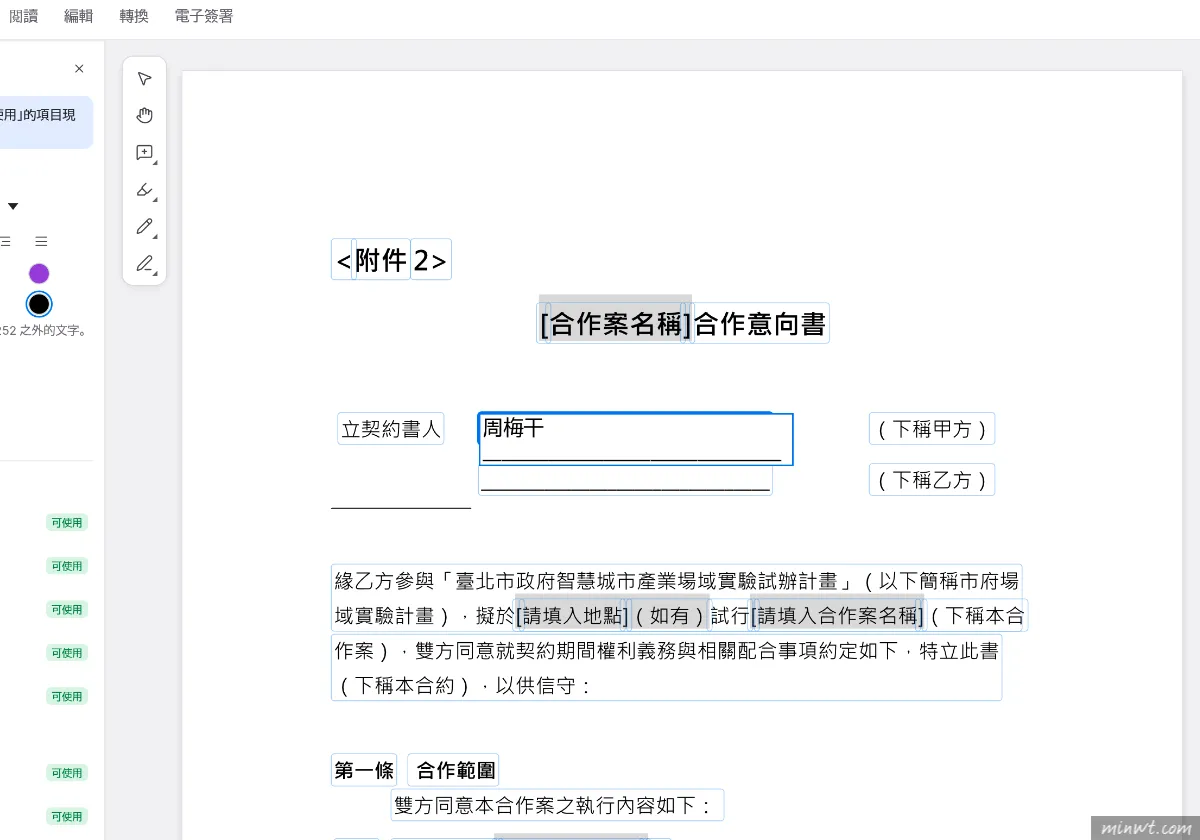Viewport: 1200px width, 840px height.
Task: Select the (如有) text box
Action: (670, 616)
